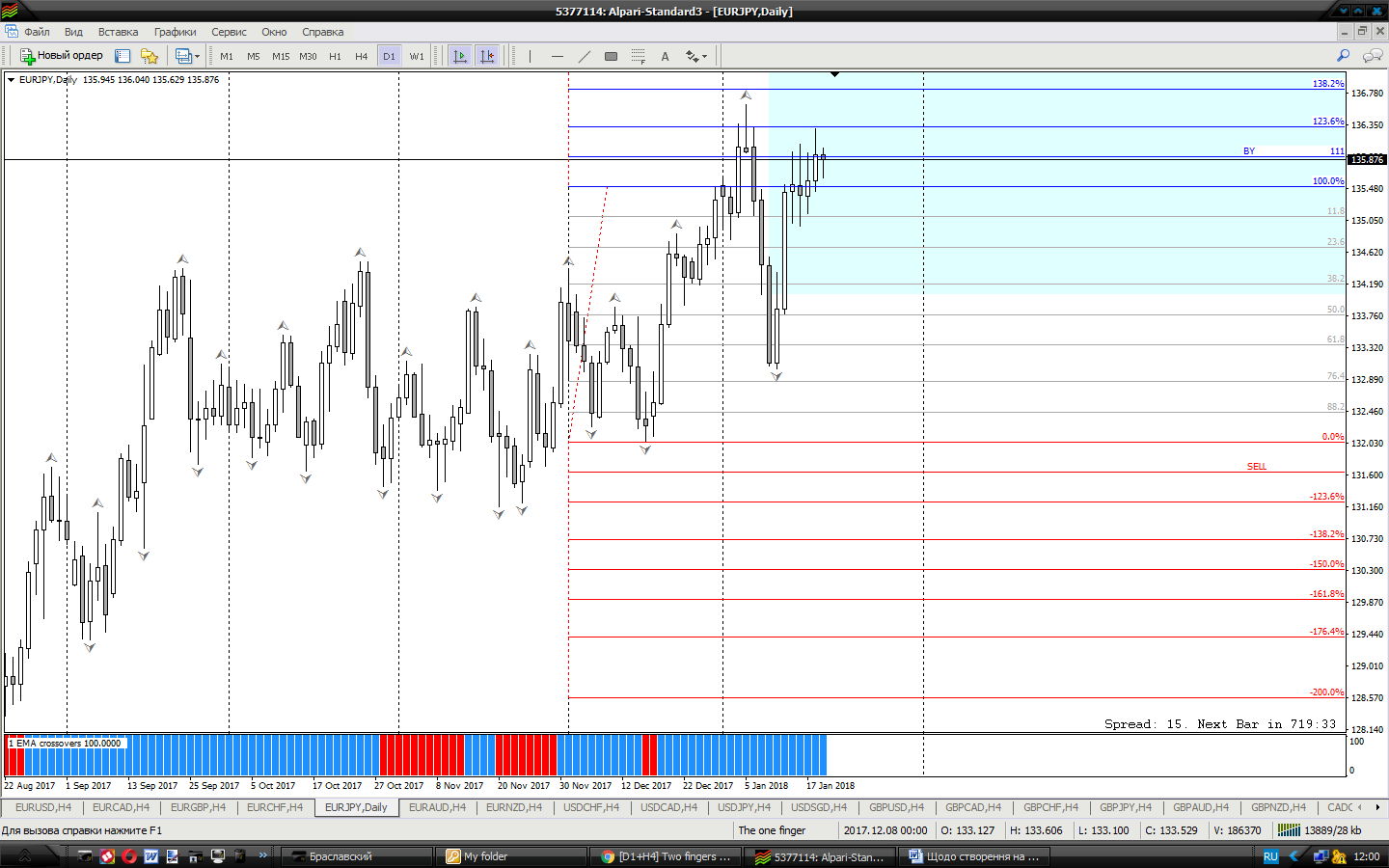Viewport: 1389px width, 868px height.
Task: Select the vertical line tool
Action: point(530,56)
